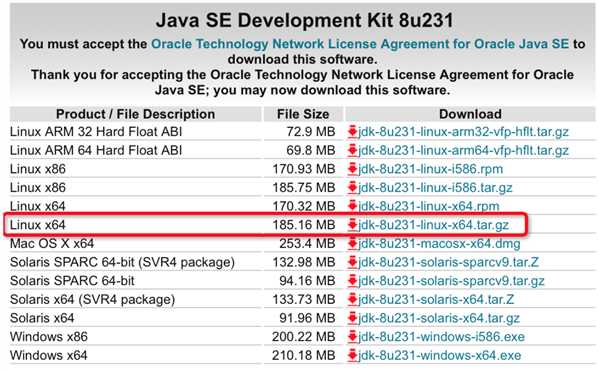The image size is (598, 371).
Task: Click the Product / File Description column header
Action: point(135,114)
